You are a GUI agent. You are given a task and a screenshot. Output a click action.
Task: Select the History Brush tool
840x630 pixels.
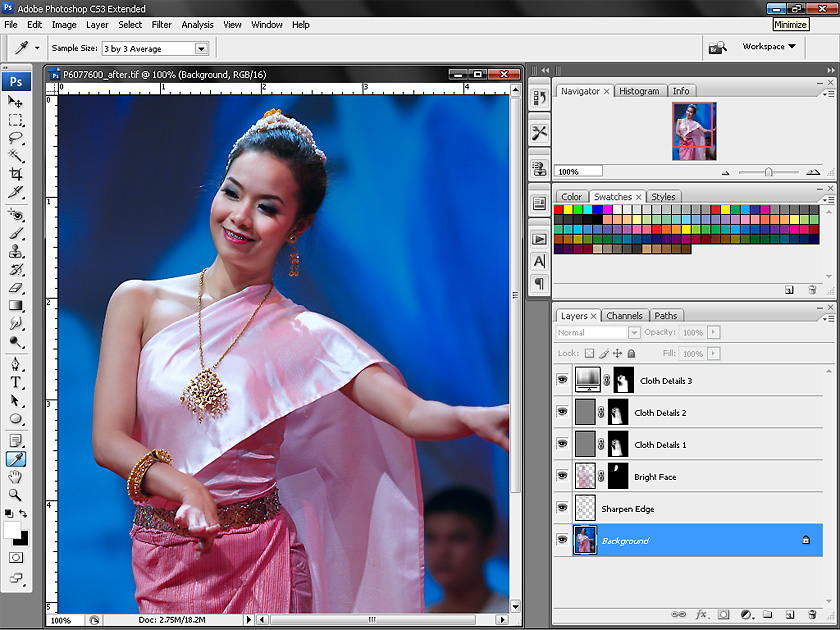pos(16,269)
